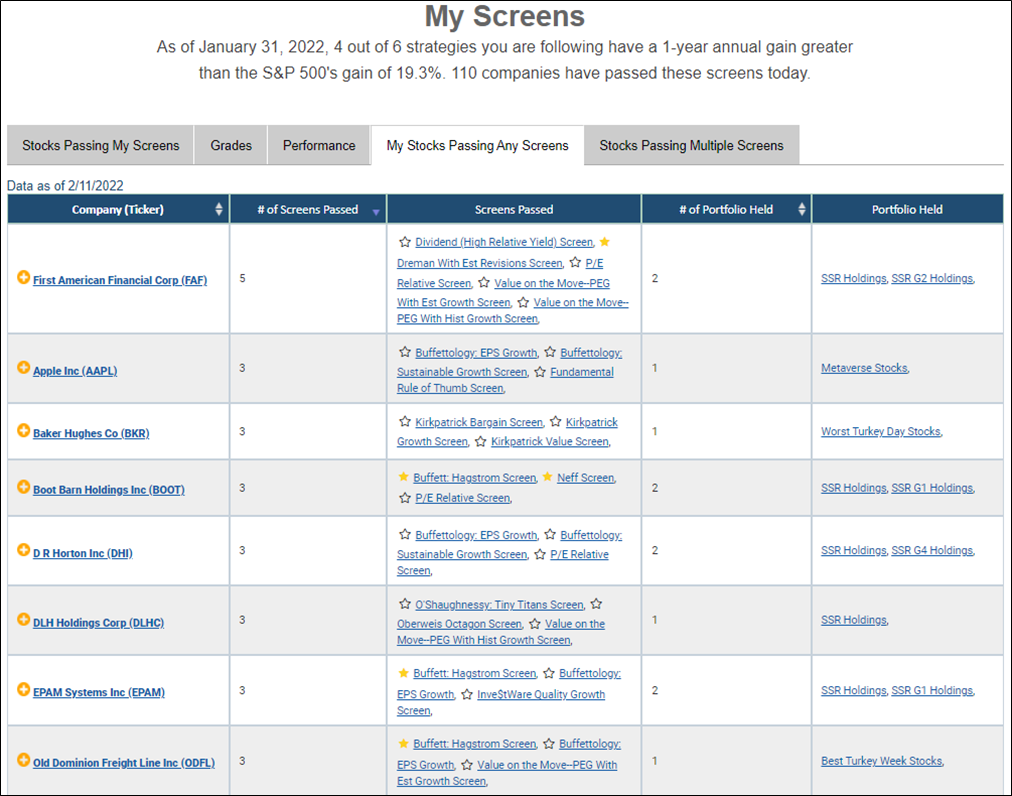The height and width of the screenshot is (796, 1012).
Task: Star the Kirkpatrick Value Screen
Action: [481, 442]
